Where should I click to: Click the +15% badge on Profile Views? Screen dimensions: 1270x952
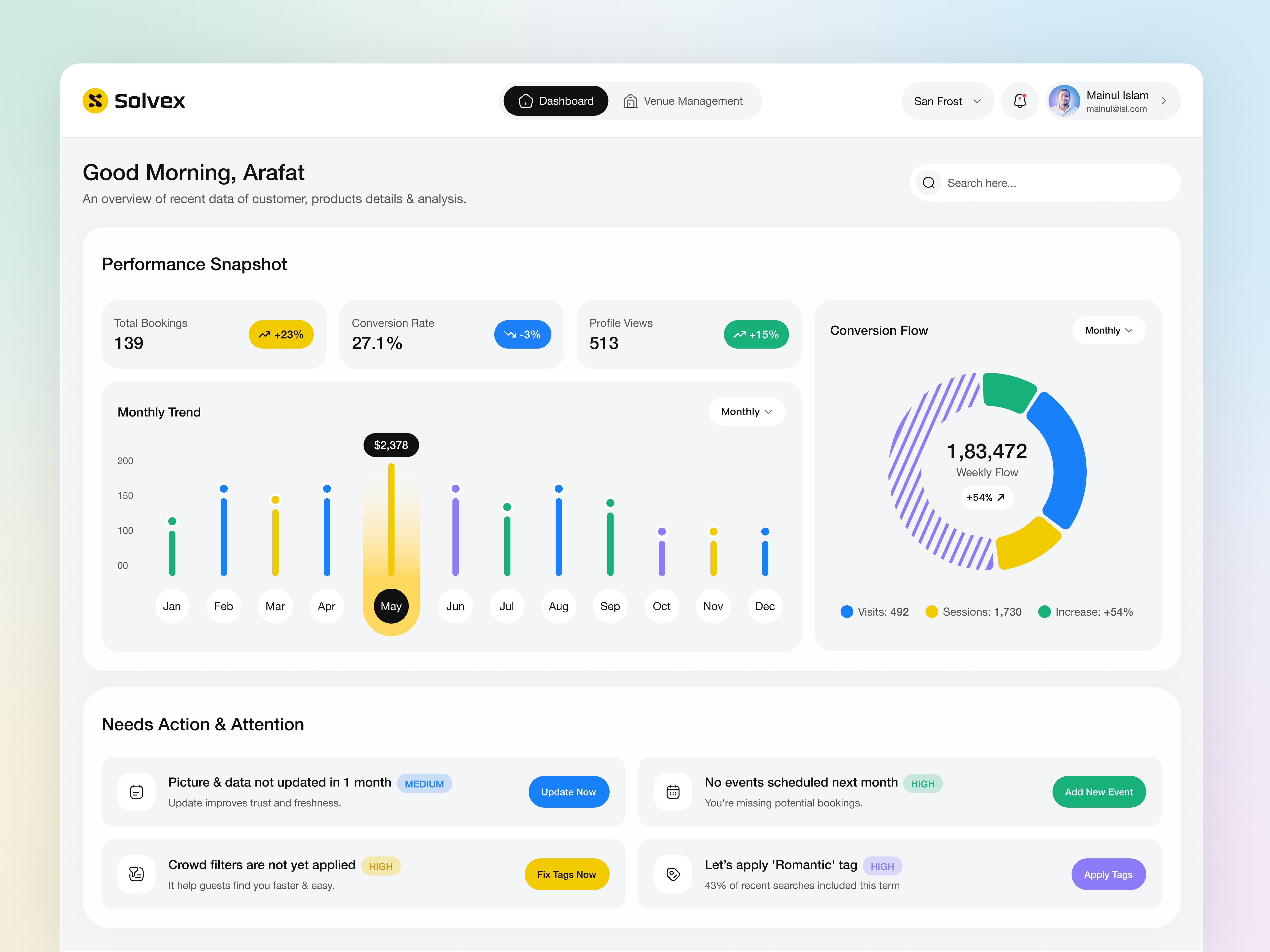(x=756, y=334)
